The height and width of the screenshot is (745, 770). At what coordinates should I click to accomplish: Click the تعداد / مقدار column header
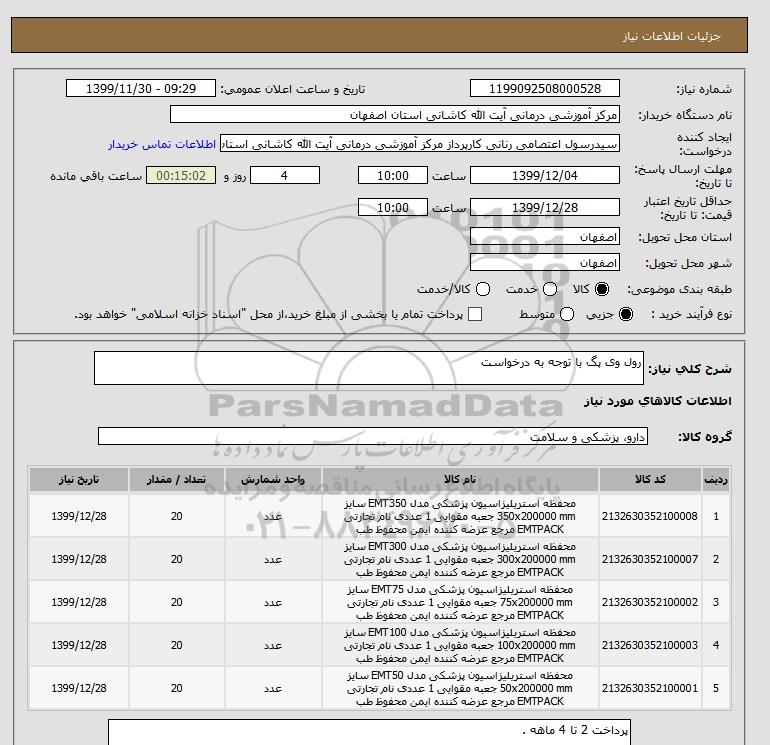tap(177, 479)
